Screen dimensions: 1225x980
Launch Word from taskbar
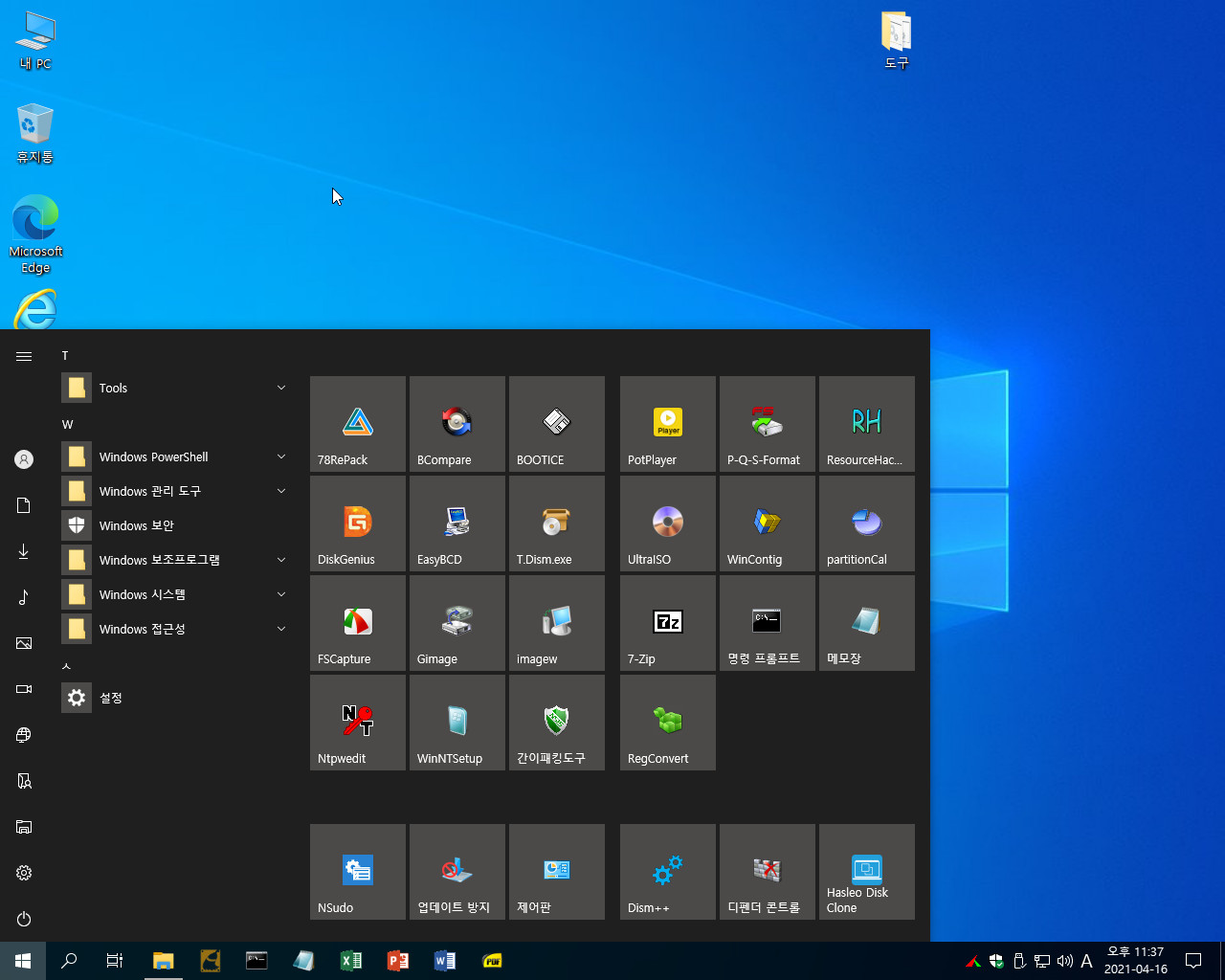[x=445, y=961]
